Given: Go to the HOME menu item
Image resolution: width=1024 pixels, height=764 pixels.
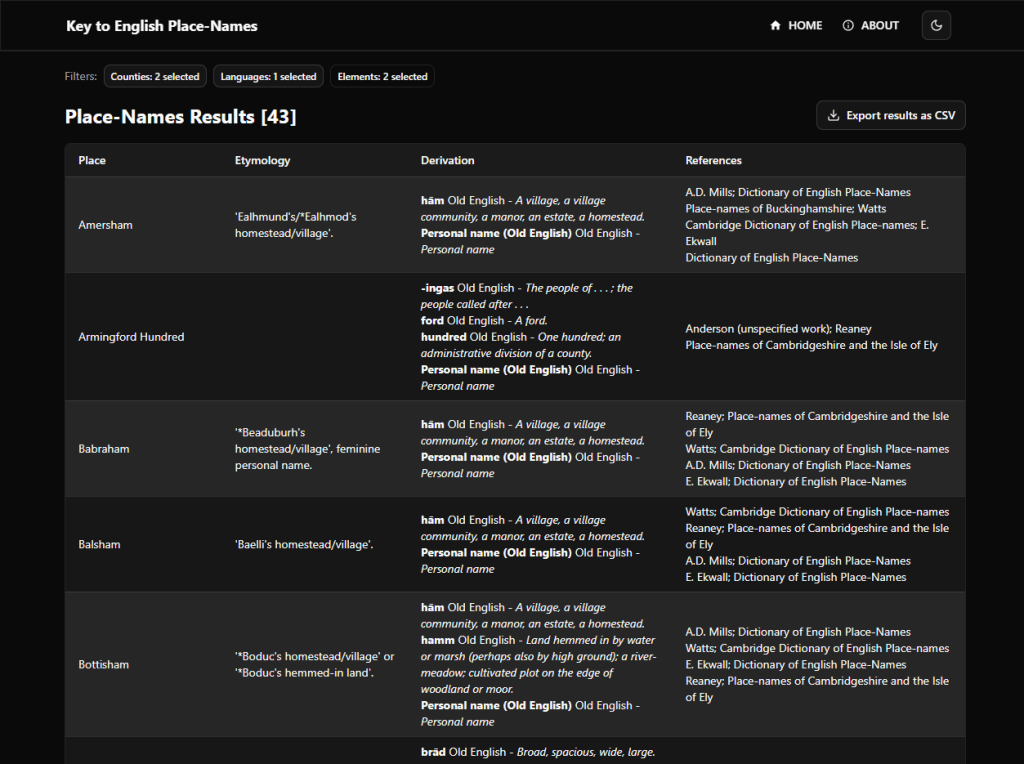Looking at the screenshot, I should point(805,26).
